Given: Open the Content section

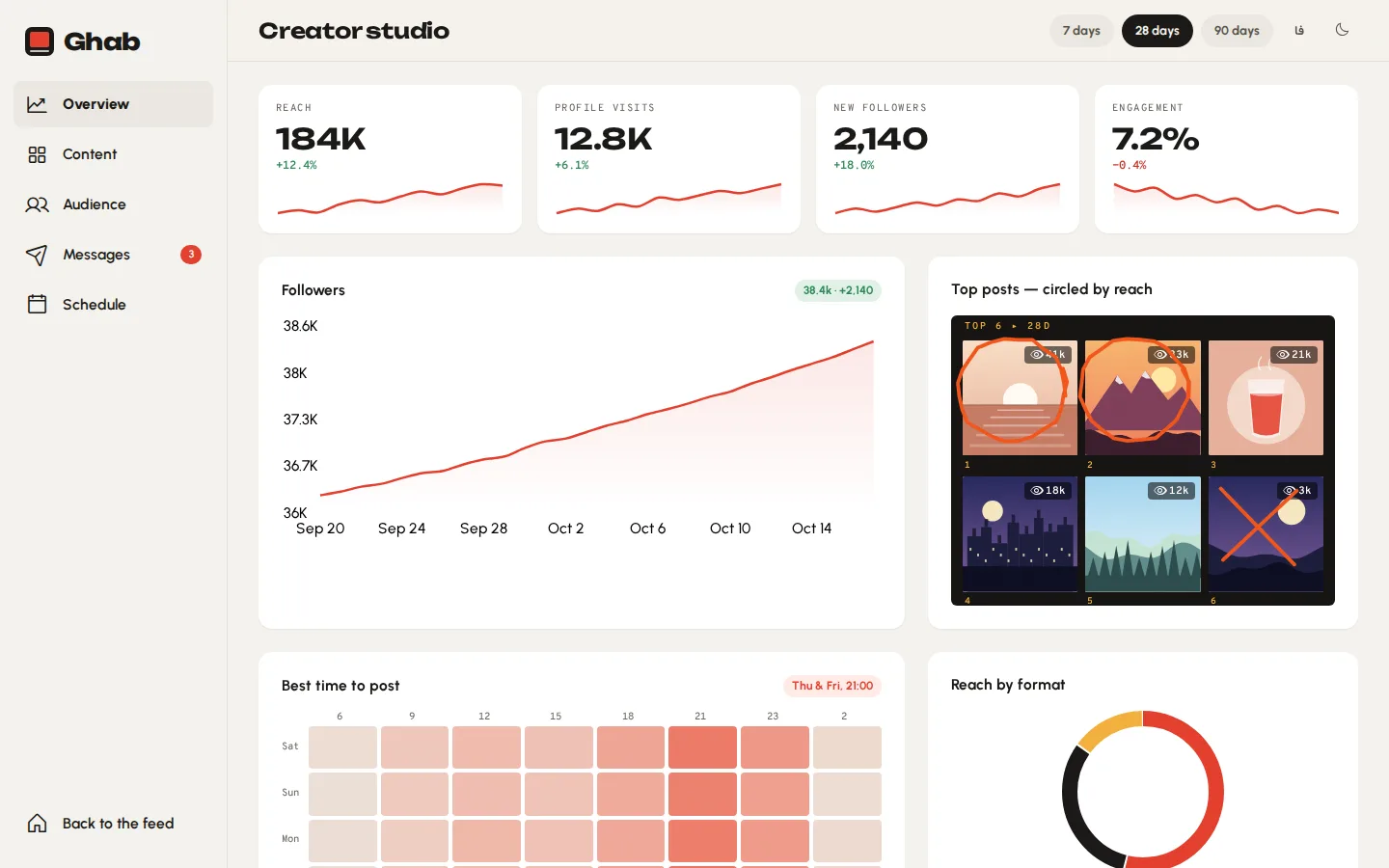Looking at the screenshot, I should pos(113,154).
